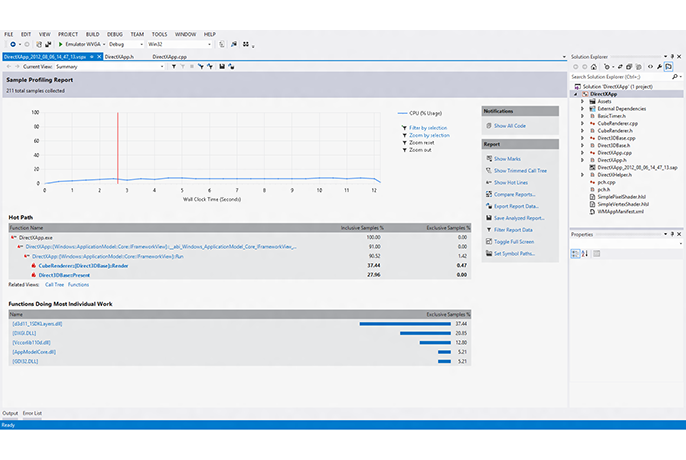
Task: Click the pin icon on the Properties panel
Action: click(x=672, y=234)
